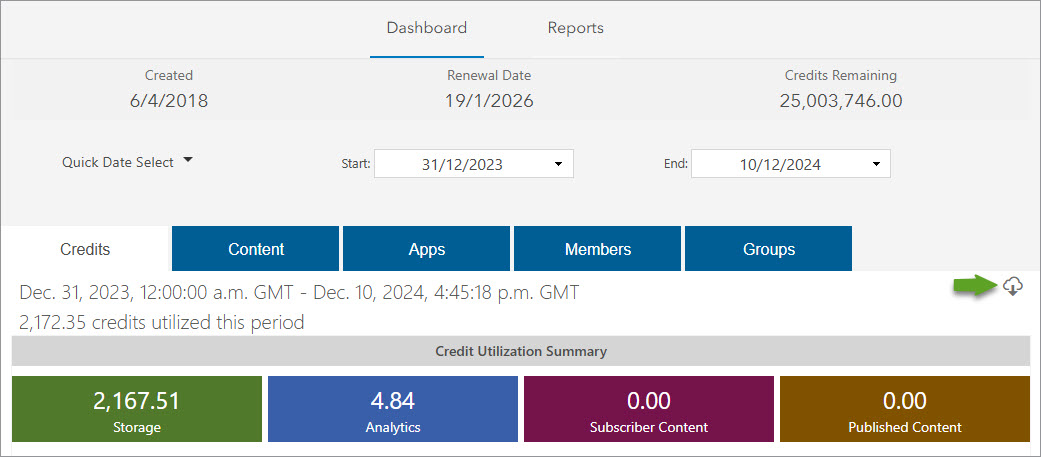
Task: Click the Credit Utilization Summary header
Action: point(521,351)
